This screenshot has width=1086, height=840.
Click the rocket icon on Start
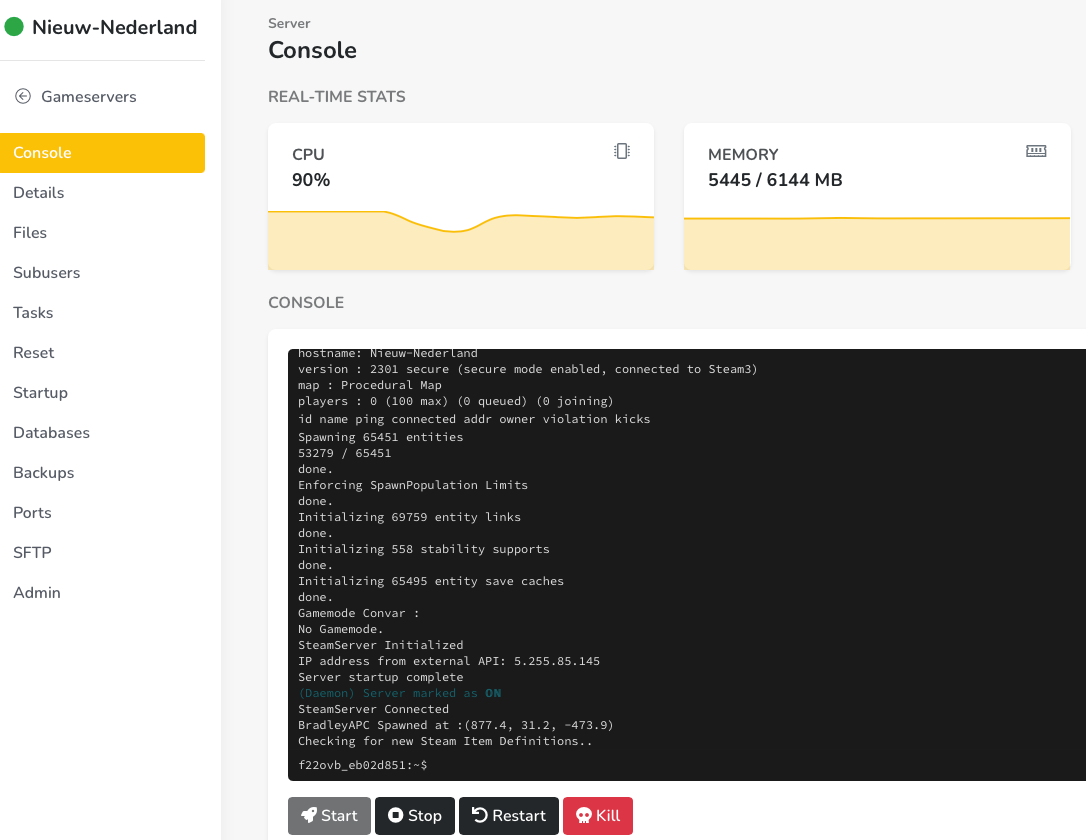click(309, 816)
